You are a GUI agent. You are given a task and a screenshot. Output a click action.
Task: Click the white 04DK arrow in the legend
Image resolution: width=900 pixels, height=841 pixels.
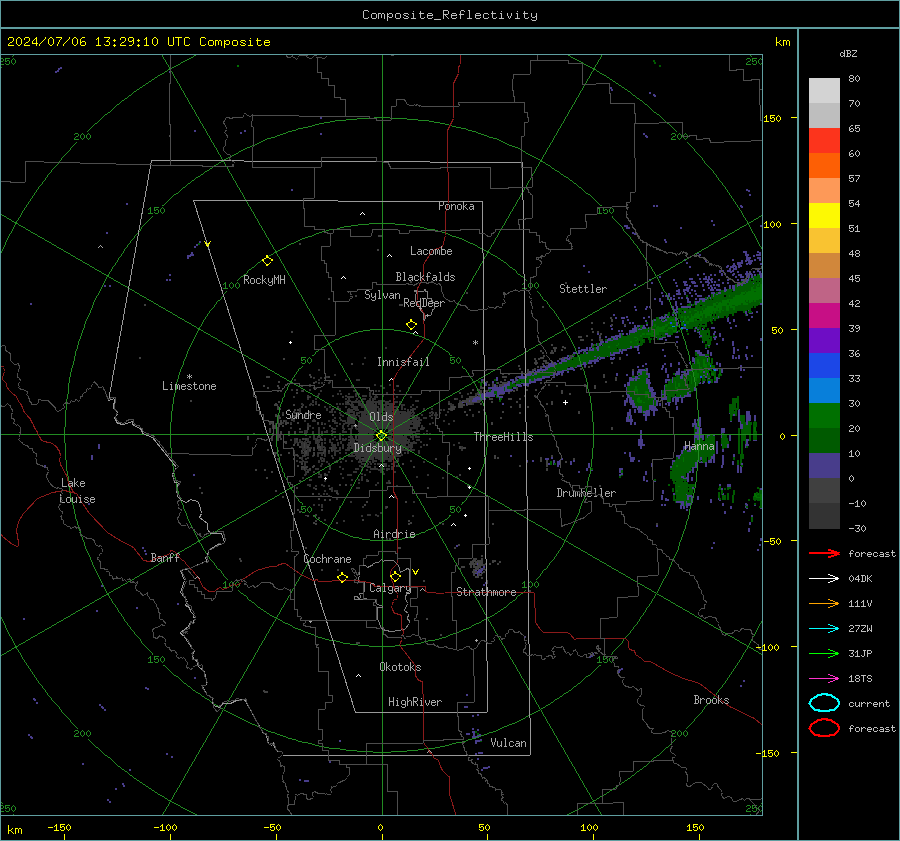(x=824, y=578)
